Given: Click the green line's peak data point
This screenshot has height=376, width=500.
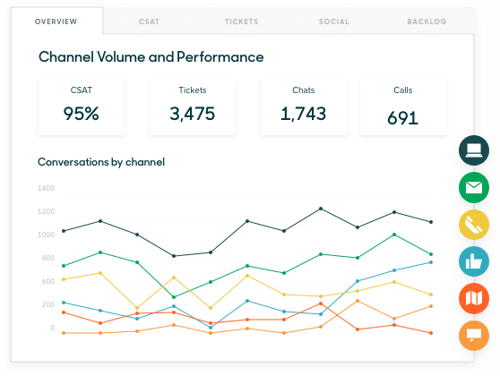Looking at the screenshot, I should click(394, 235).
